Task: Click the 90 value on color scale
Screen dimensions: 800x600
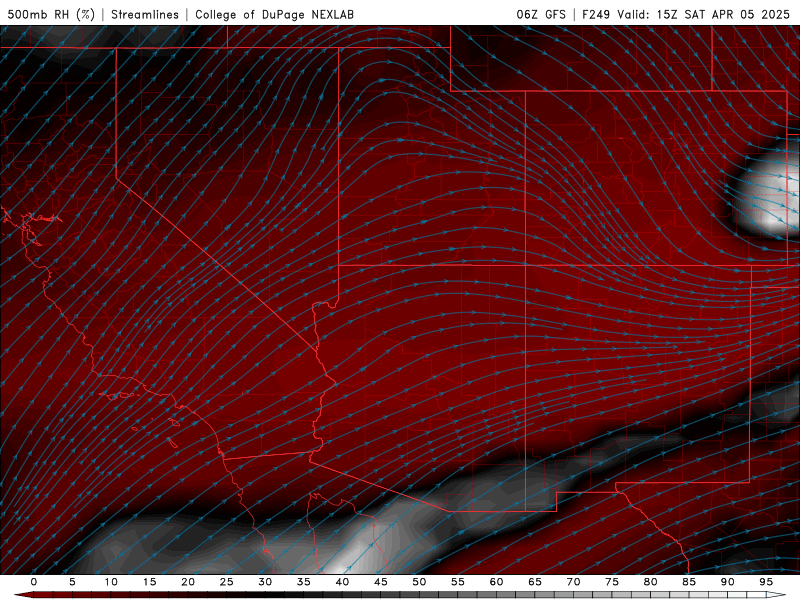Action: [x=727, y=582]
